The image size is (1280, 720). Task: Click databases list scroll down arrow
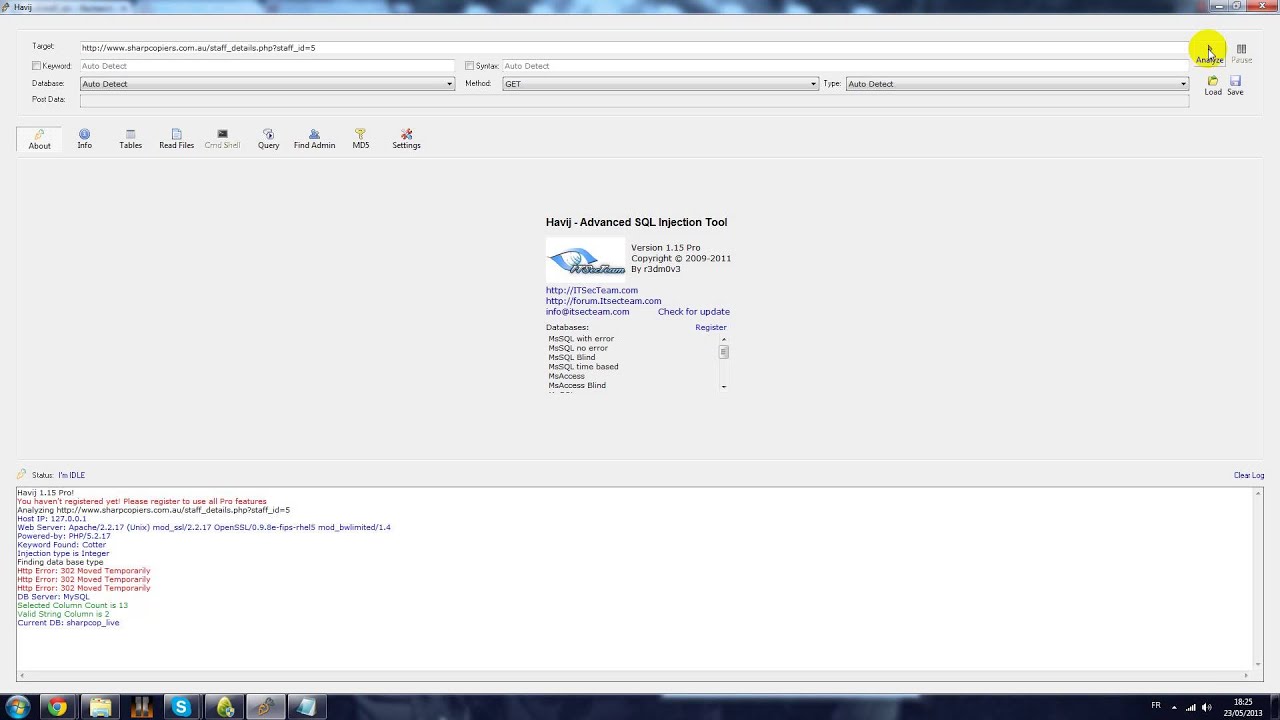tap(724, 386)
